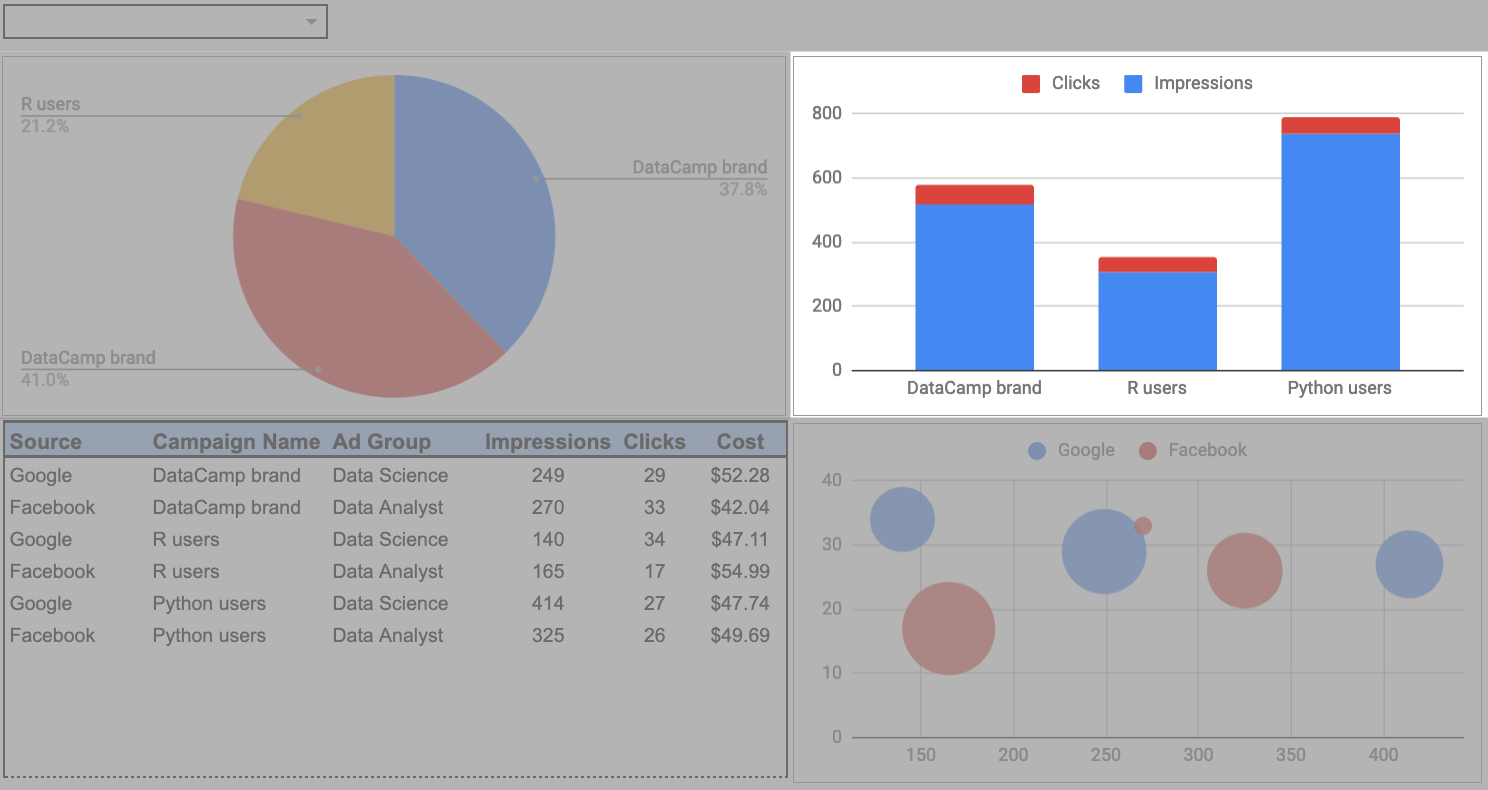This screenshot has height=790, width=1488.
Task: Click the red Clicks legend swatch
Action: pos(1031,84)
